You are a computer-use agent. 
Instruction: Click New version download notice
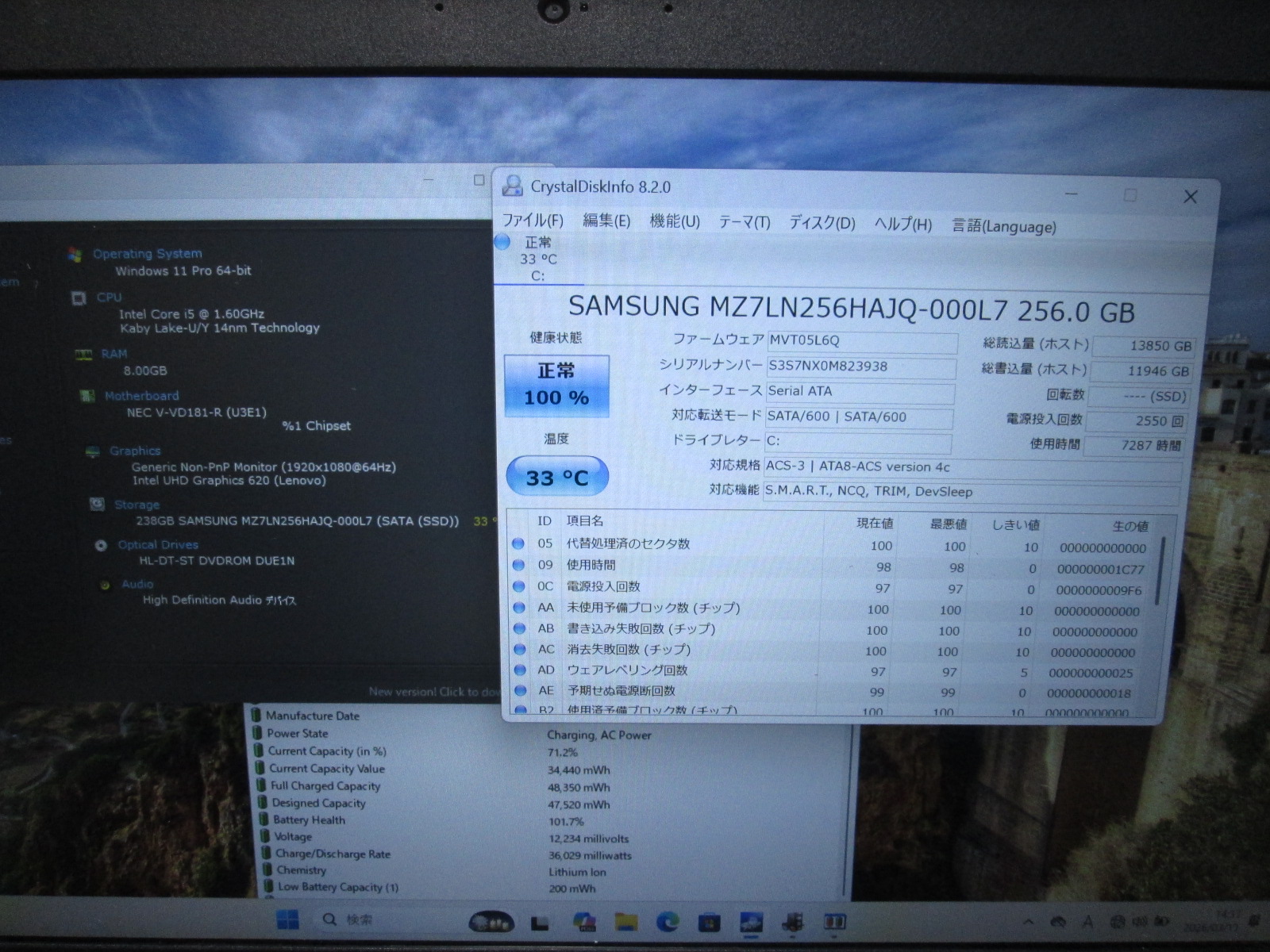tap(433, 692)
